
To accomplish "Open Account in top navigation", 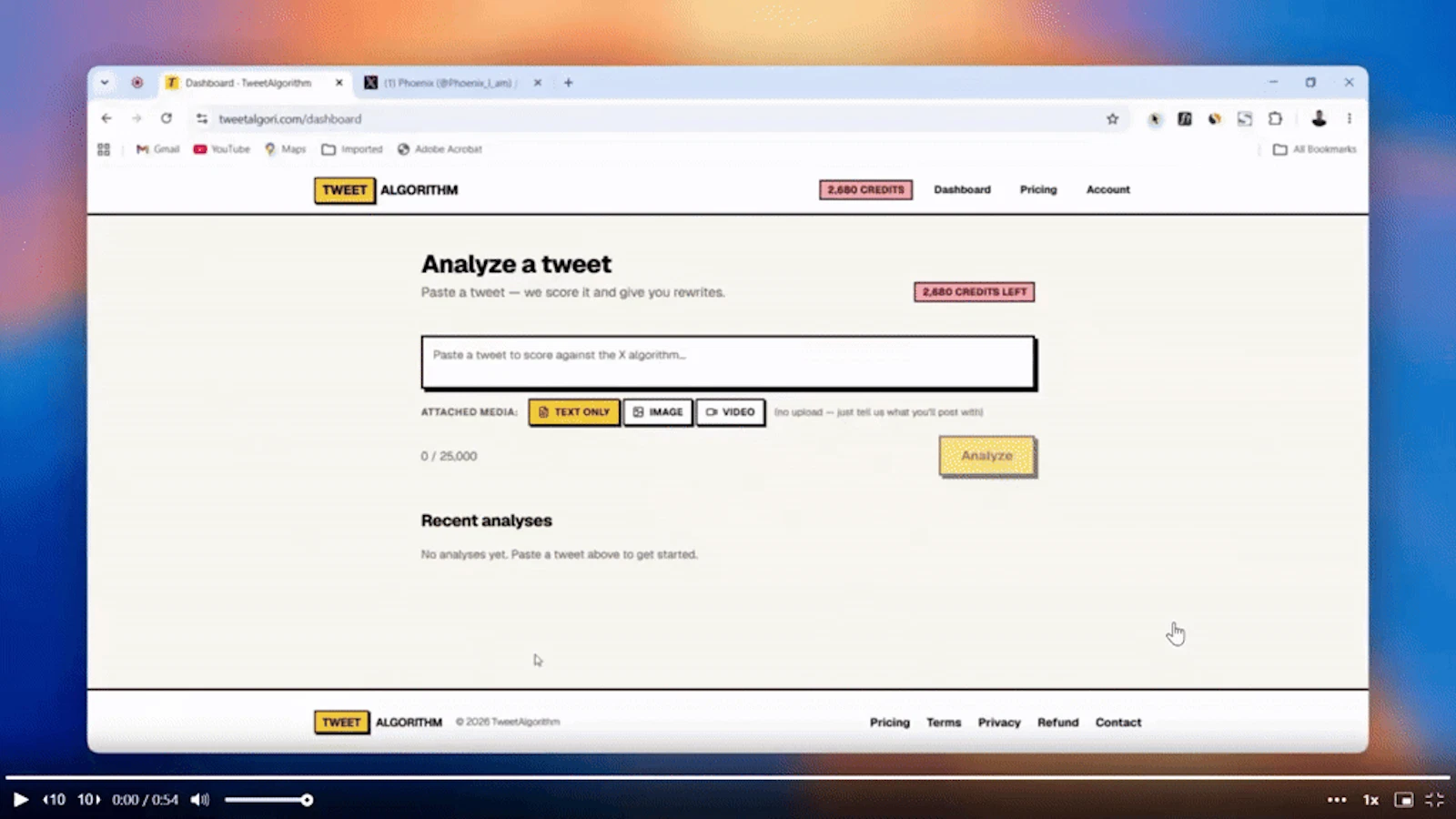I will click(x=1108, y=189).
